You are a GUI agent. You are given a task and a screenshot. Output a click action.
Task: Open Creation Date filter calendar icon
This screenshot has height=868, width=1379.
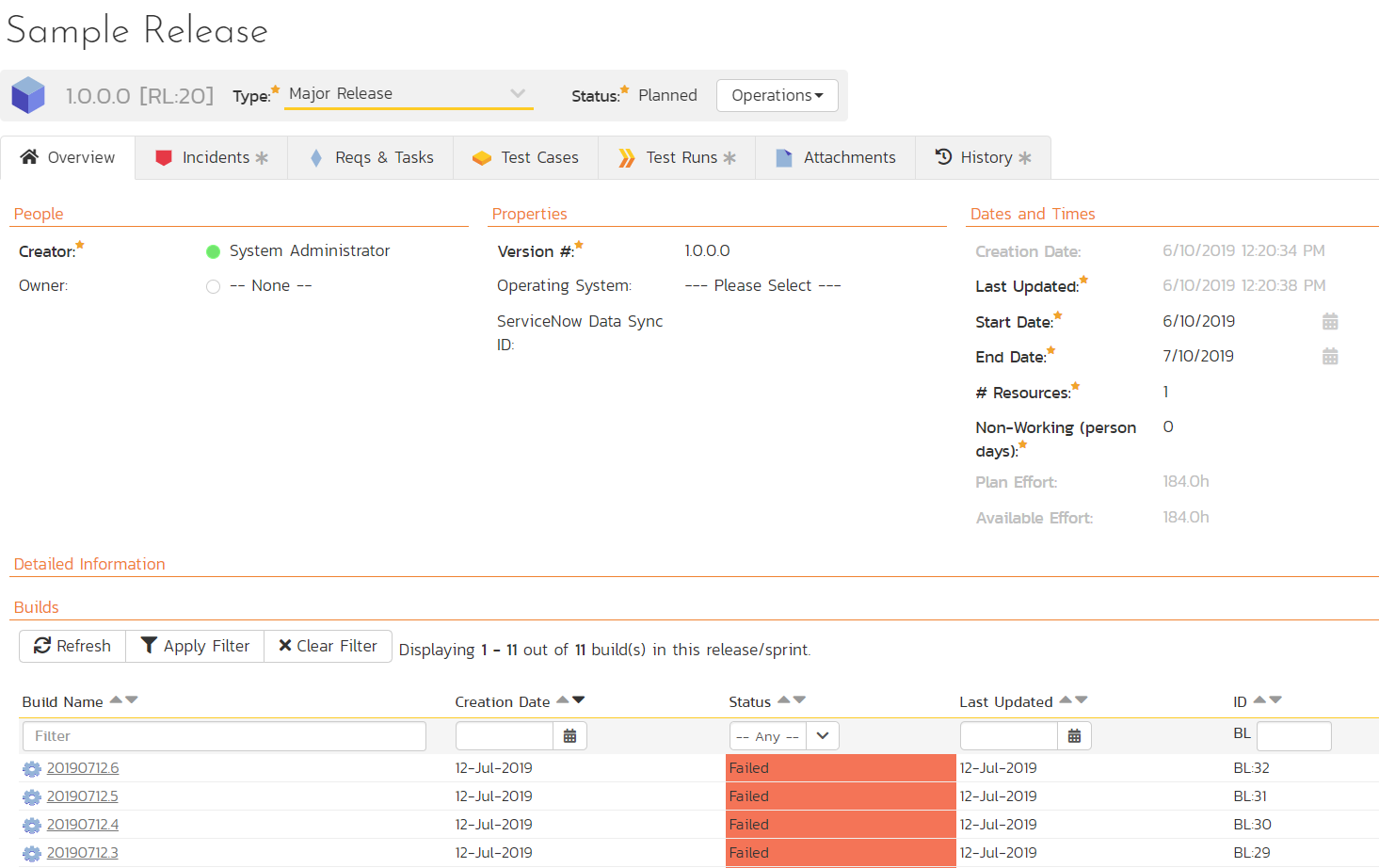click(569, 736)
